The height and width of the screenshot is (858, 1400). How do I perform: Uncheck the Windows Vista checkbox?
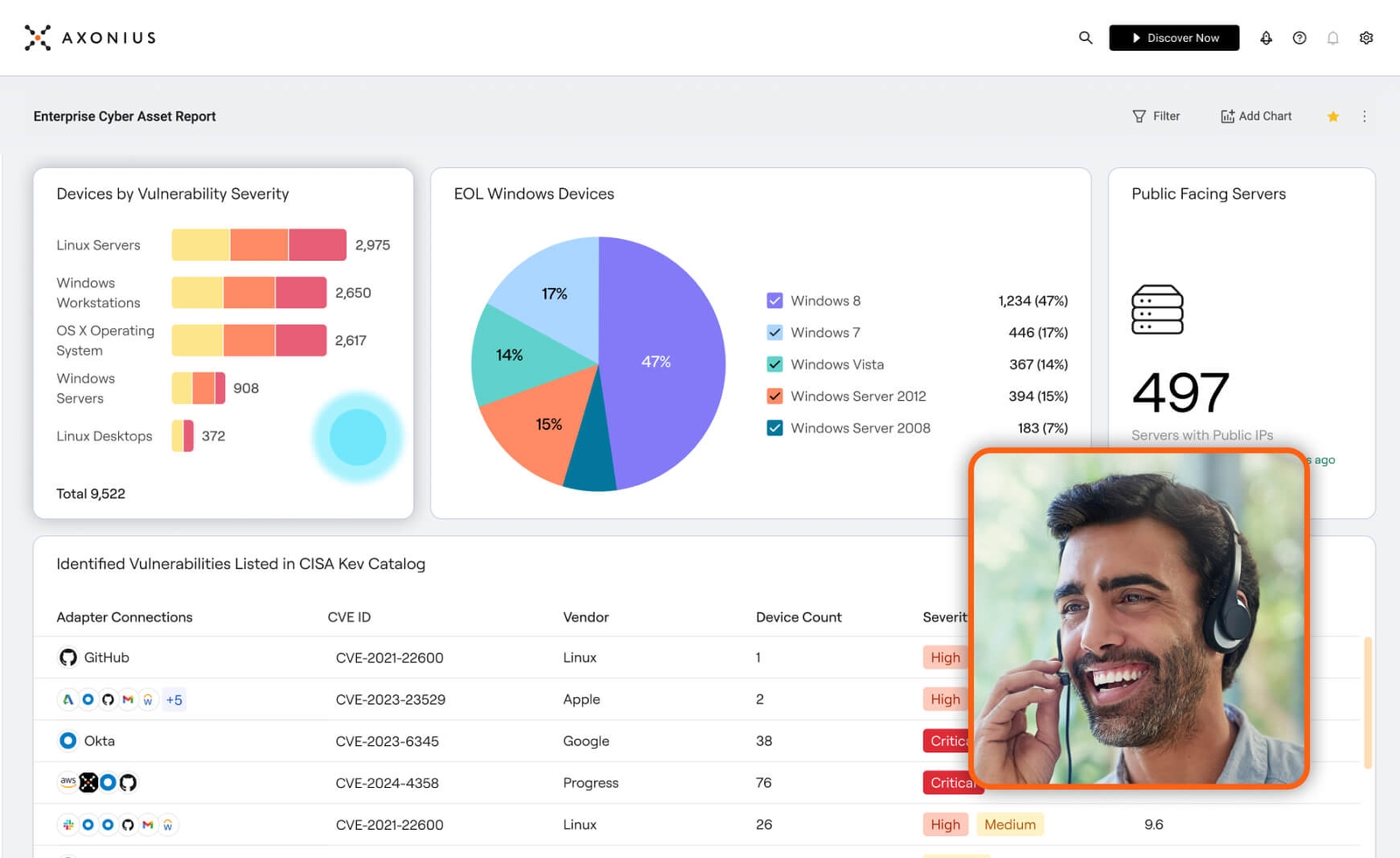pyautogui.click(x=775, y=364)
